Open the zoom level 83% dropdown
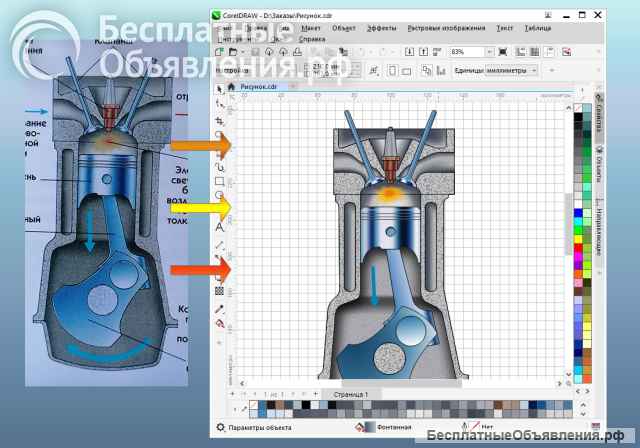The image size is (640, 448). click(489, 52)
